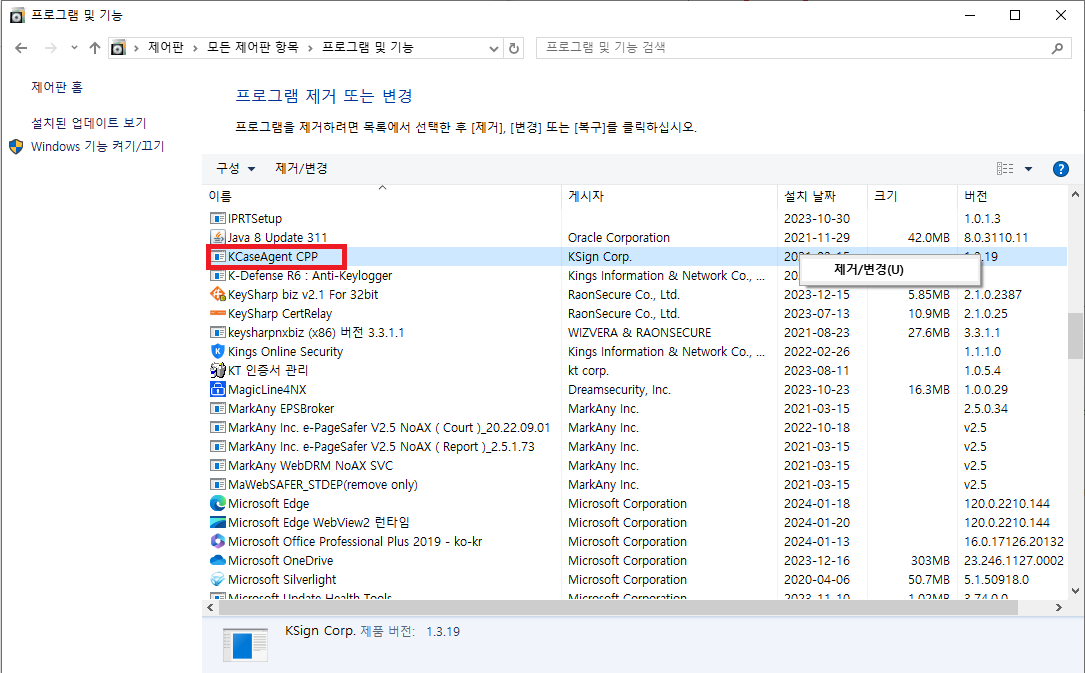Click the keysharpnxbiz (x86) icon
The image size is (1085, 673).
tap(218, 333)
